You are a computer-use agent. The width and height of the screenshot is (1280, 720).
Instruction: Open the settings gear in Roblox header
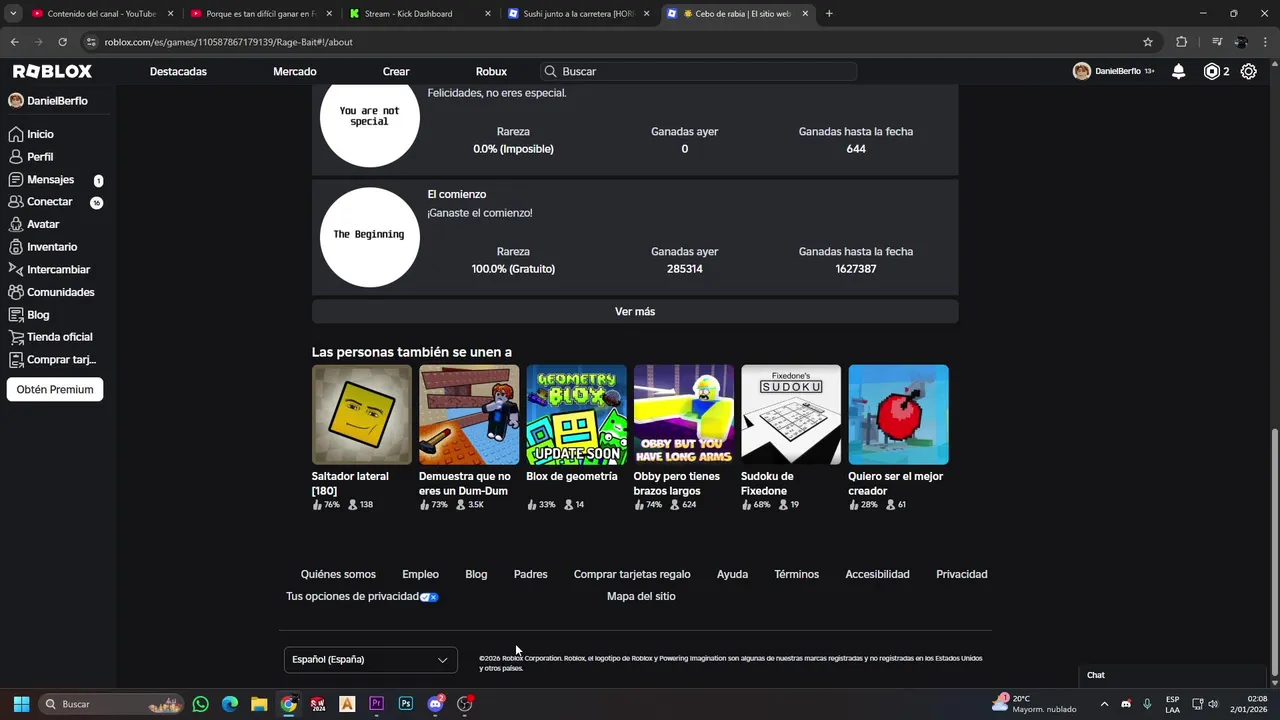pos(1248,71)
